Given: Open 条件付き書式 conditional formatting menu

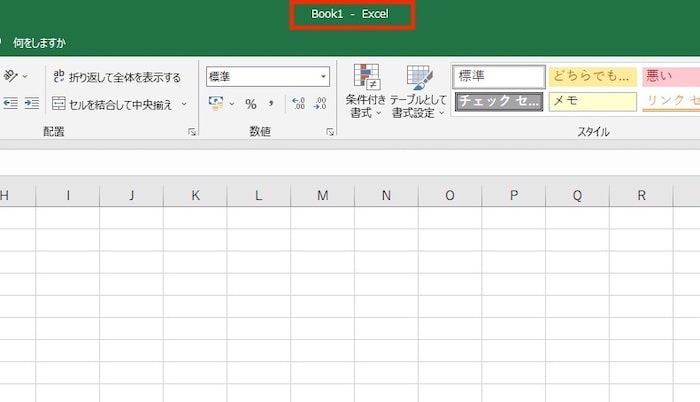Looking at the screenshot, I should tap(365, 92).
